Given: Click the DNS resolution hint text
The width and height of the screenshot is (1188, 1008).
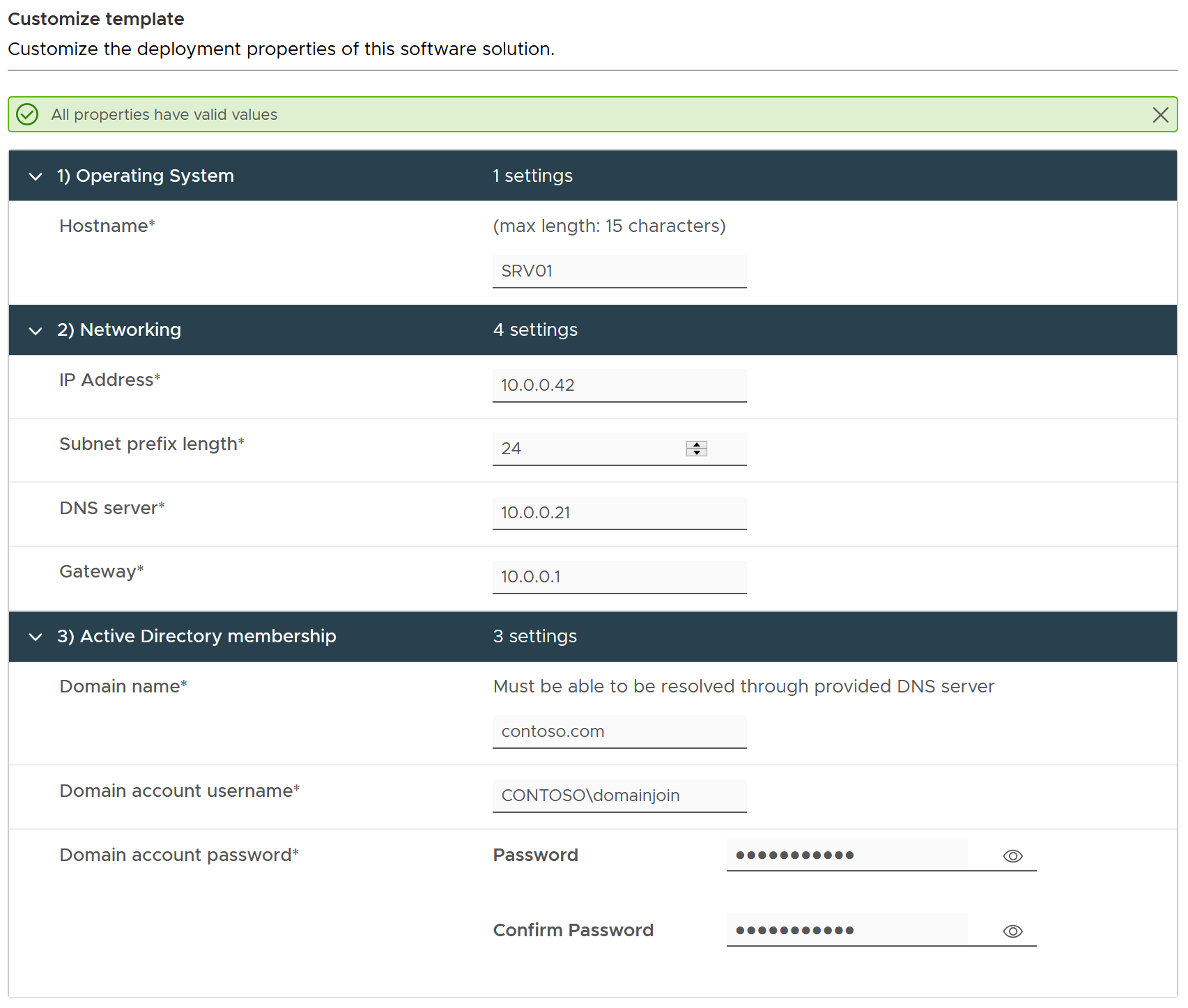Looking at the screenshot, I should 743,686.
